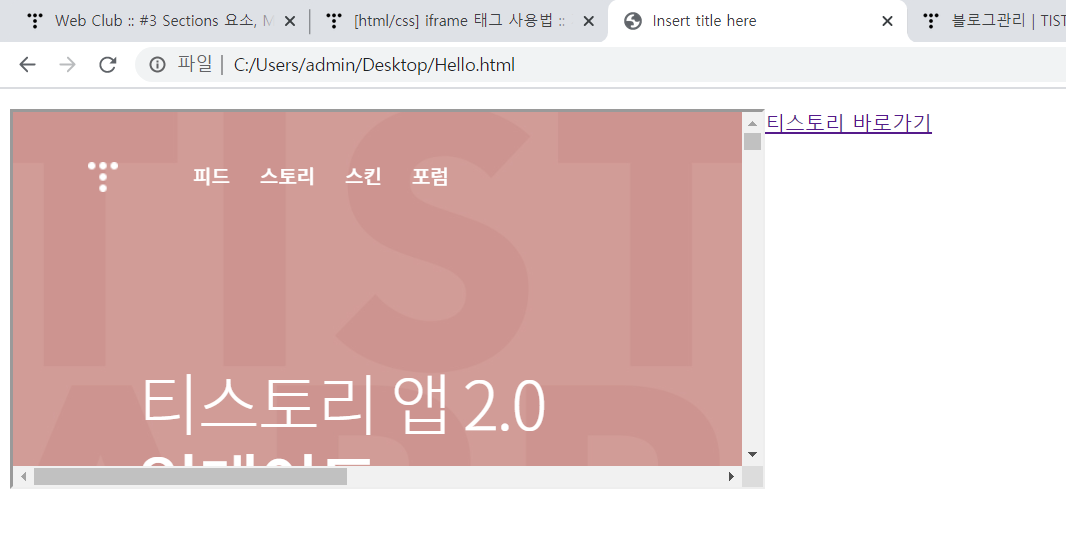This screenshot has height=550, width=1066.
Task: Click the iframe horizontal scroll left arrow
Action: tap(24, 477)
